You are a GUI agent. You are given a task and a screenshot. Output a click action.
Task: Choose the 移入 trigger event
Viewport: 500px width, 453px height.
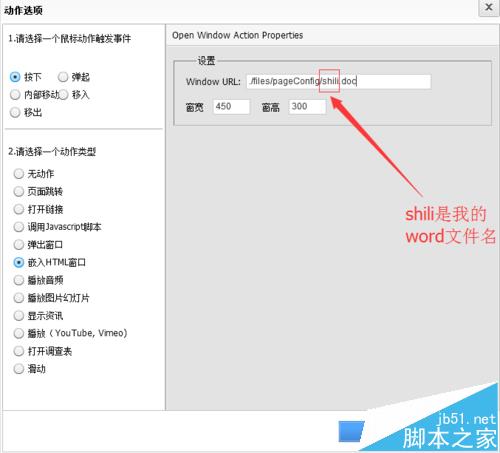click(x=63, y=95)
